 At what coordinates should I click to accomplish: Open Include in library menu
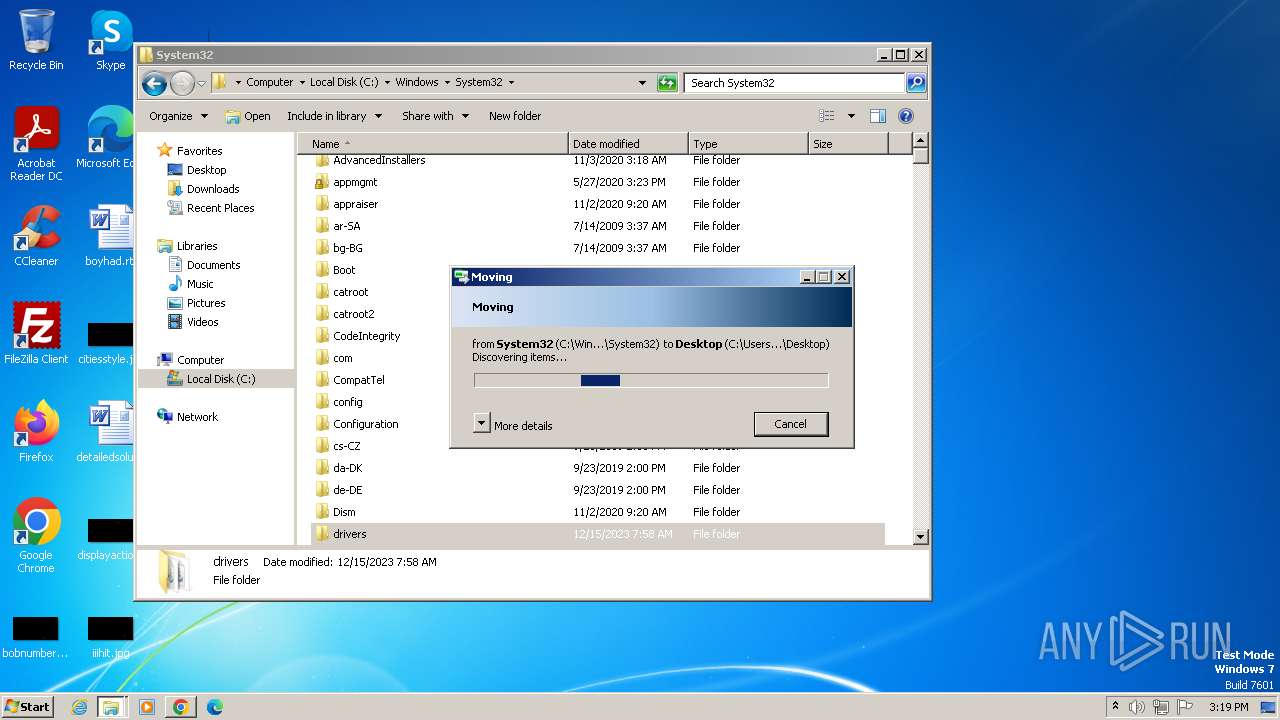(334, 116)
